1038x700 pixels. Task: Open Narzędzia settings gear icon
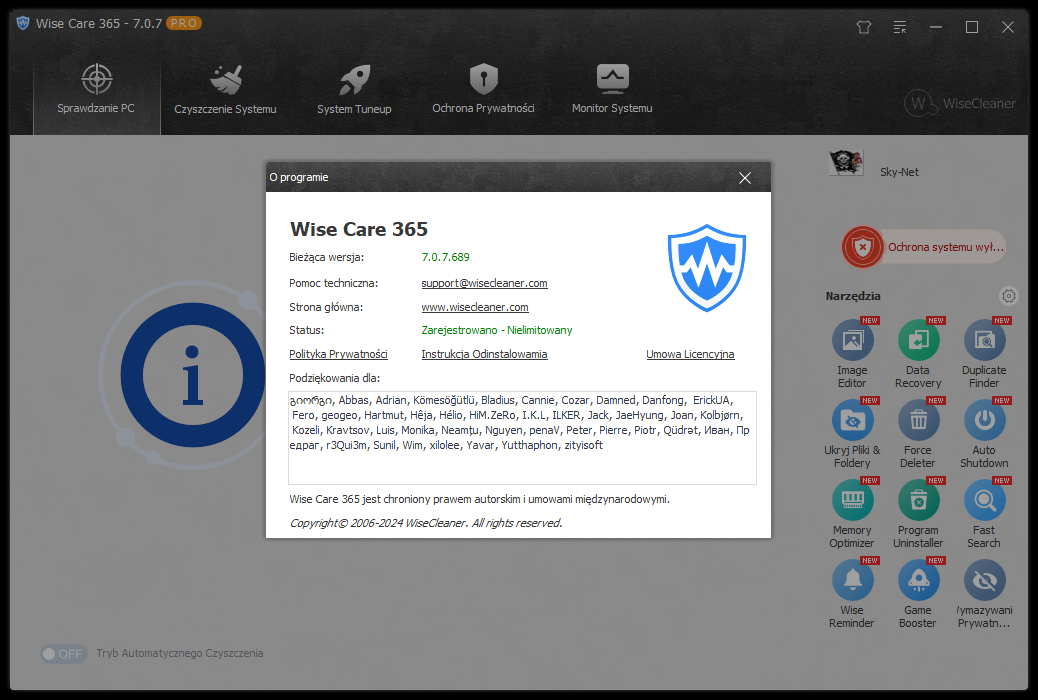click(1008, 296)
